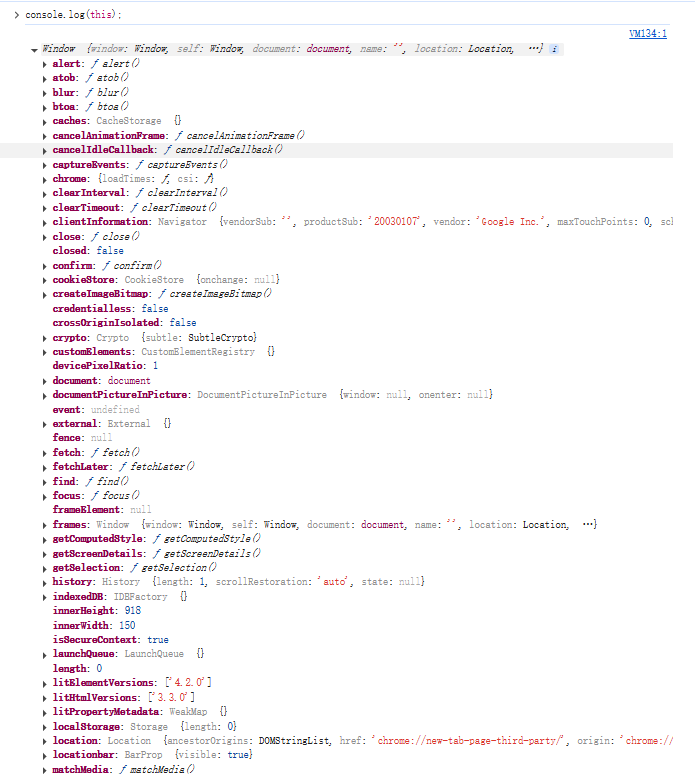Expand the localStorage Storage entry

point(45,726)
